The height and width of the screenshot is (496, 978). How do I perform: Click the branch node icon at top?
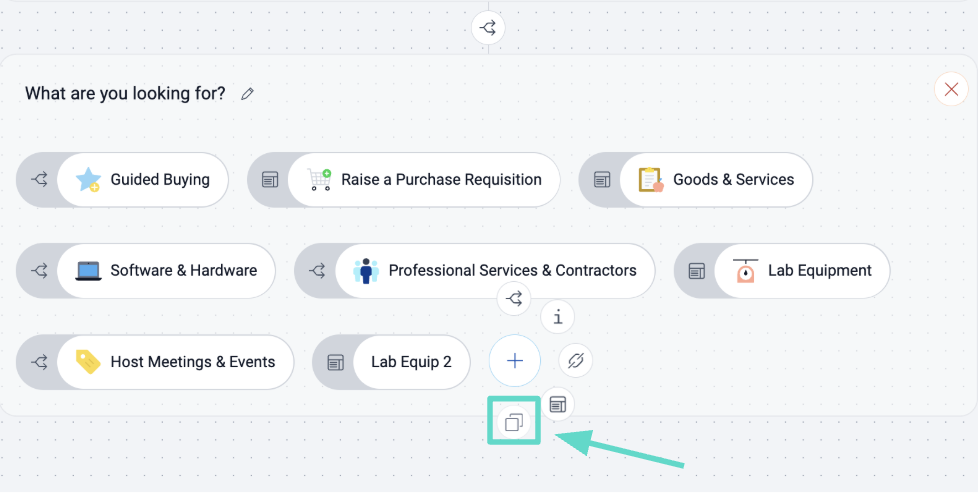(488, 28)
